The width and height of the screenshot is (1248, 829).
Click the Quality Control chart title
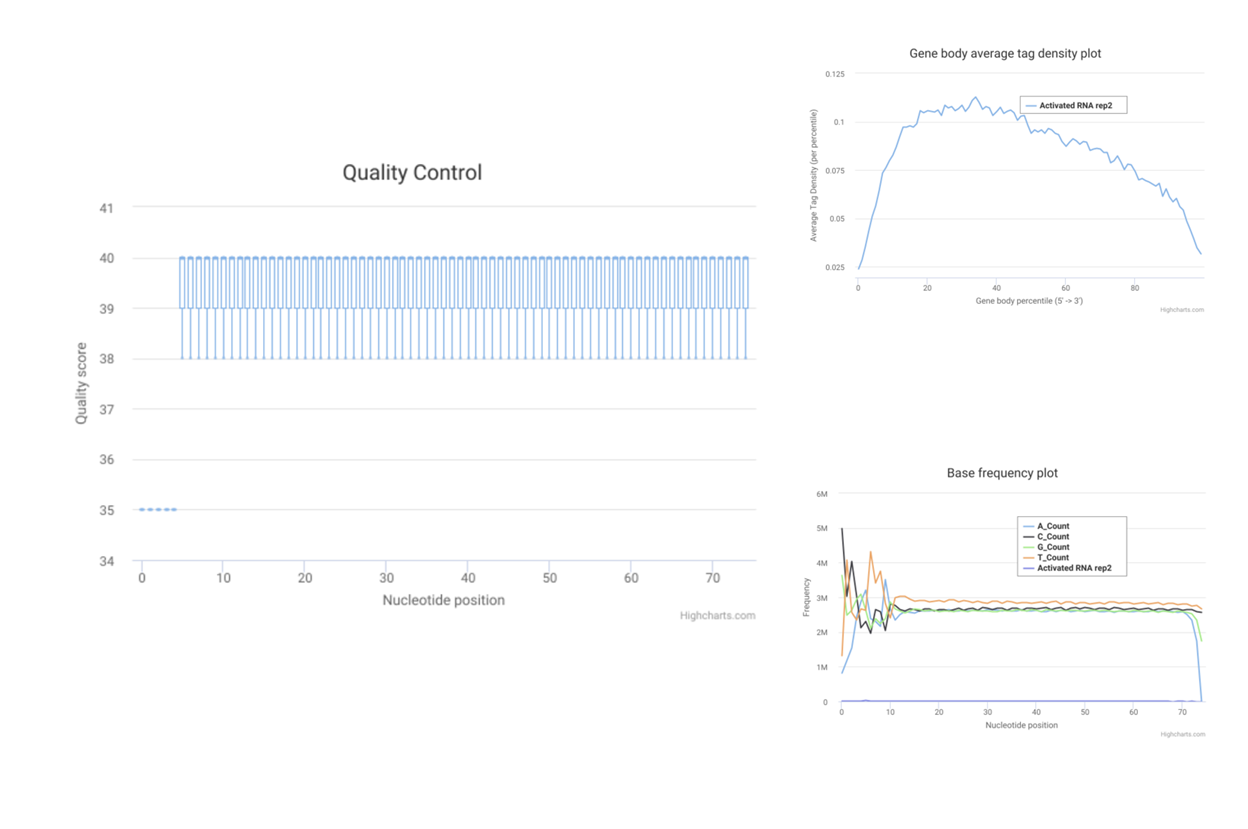point(412,172)
